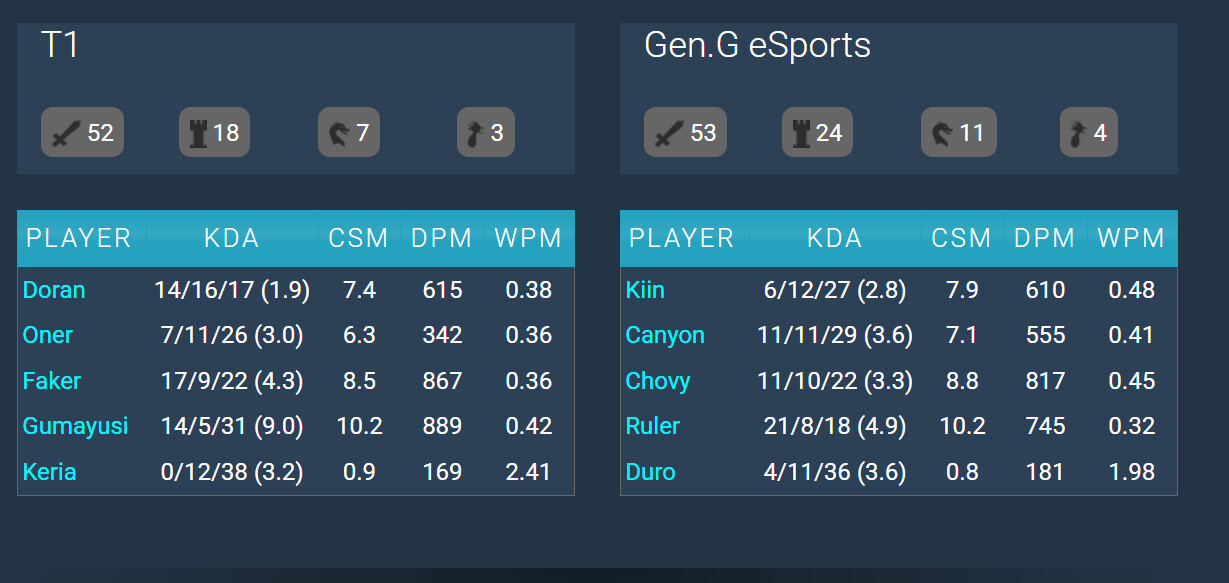Open Keria's player link
The width and height of the screenshot is (1229, 583).
point(49,471)
